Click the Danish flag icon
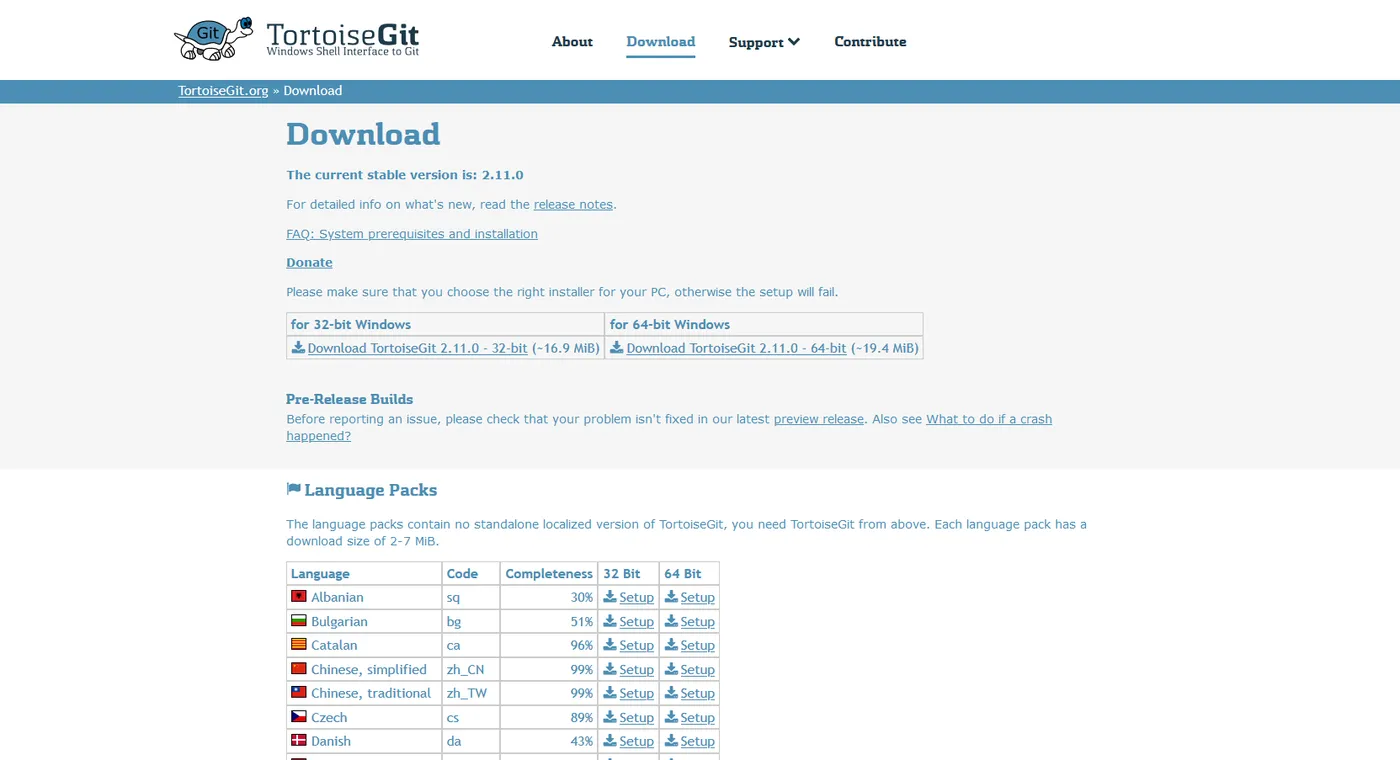 click(x=299, y=740)
